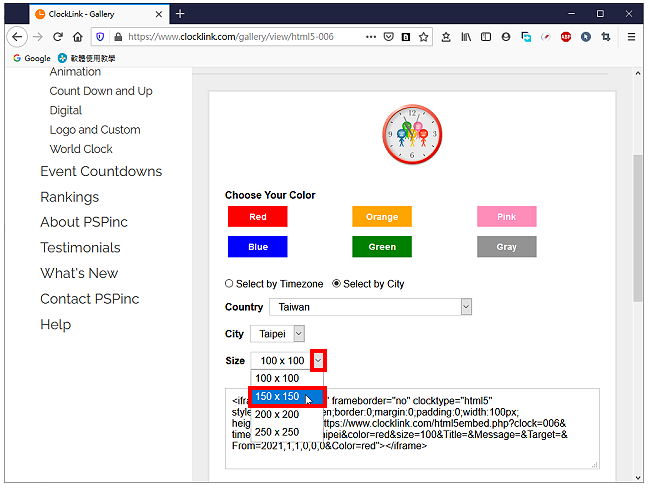Choose the Blue clock color

(x=257, y=247)
